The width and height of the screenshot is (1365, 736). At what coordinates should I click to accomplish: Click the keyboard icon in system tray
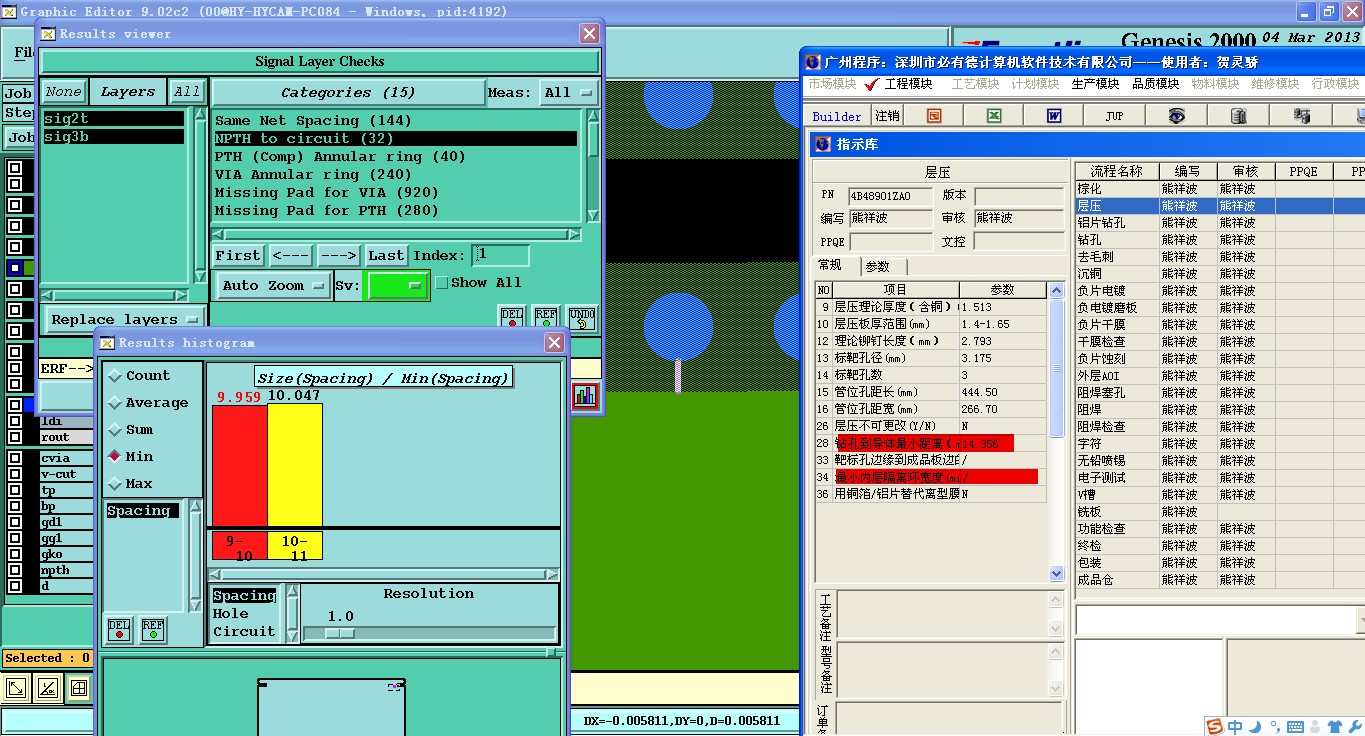[1296, 727]
